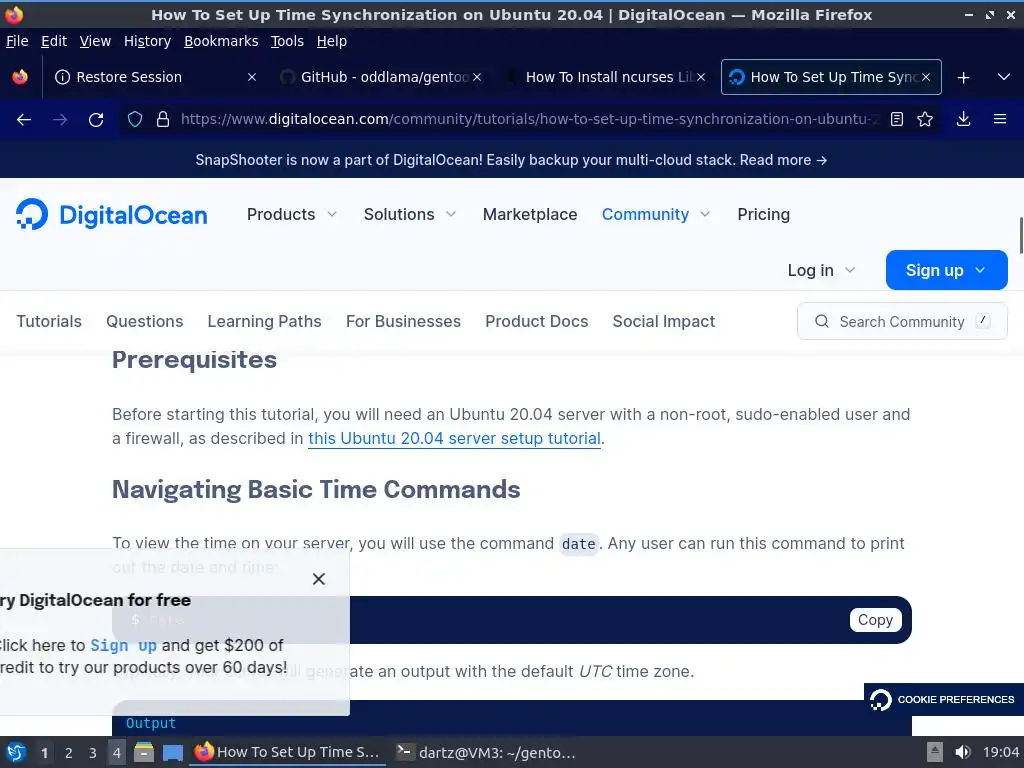Copy the date command code block

(x=875, y=620)
